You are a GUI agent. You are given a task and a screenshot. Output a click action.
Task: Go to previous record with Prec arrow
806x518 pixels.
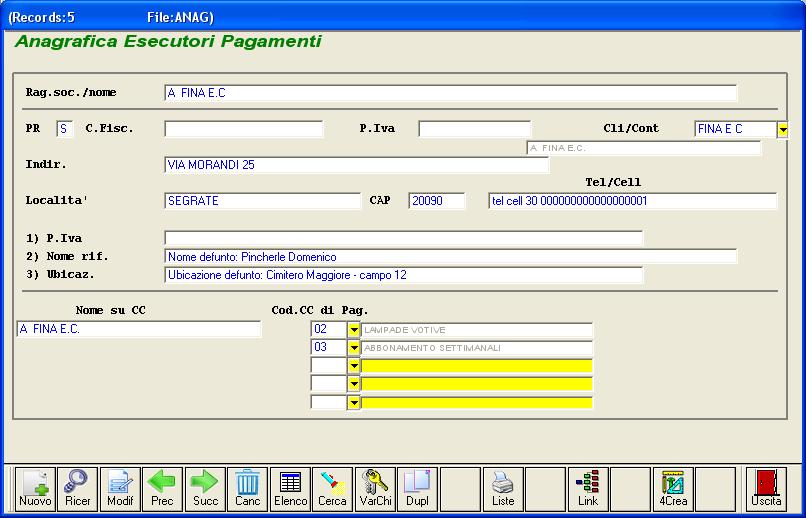(x=162, y=489)
